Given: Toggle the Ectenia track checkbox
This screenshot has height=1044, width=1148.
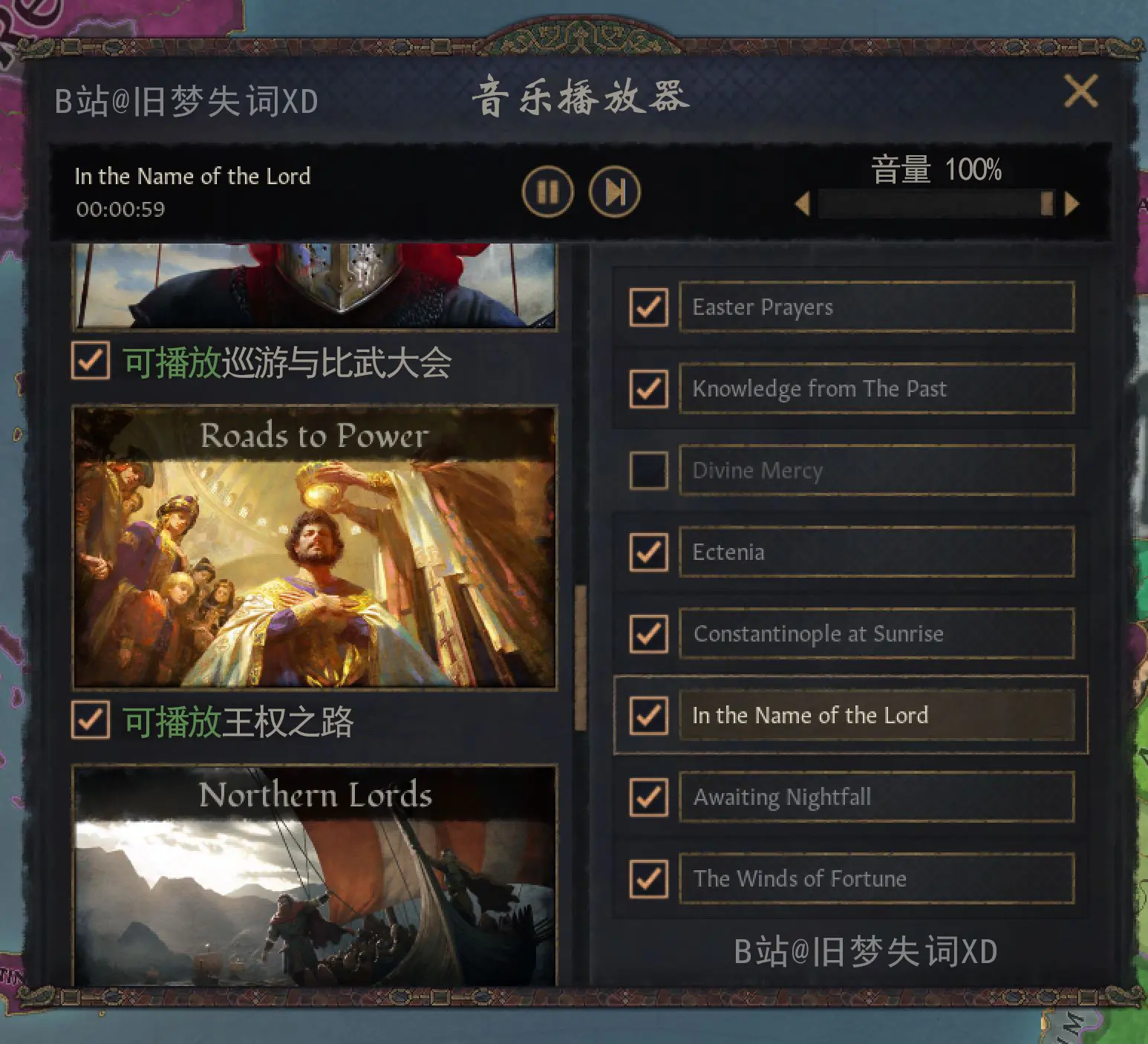Looking at the screenshot, I should pos(648,552).
